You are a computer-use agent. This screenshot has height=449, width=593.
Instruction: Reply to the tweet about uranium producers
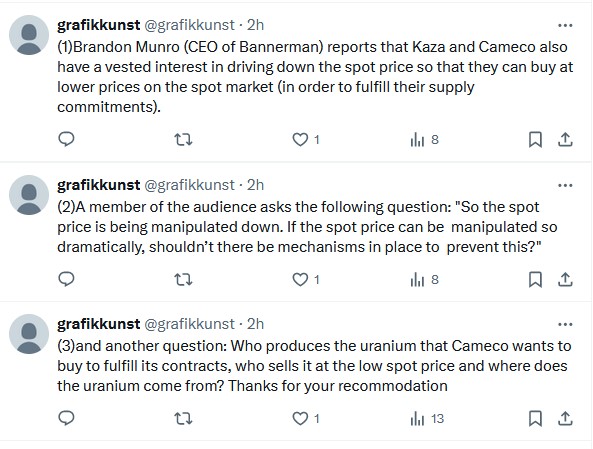pos(67,418)
